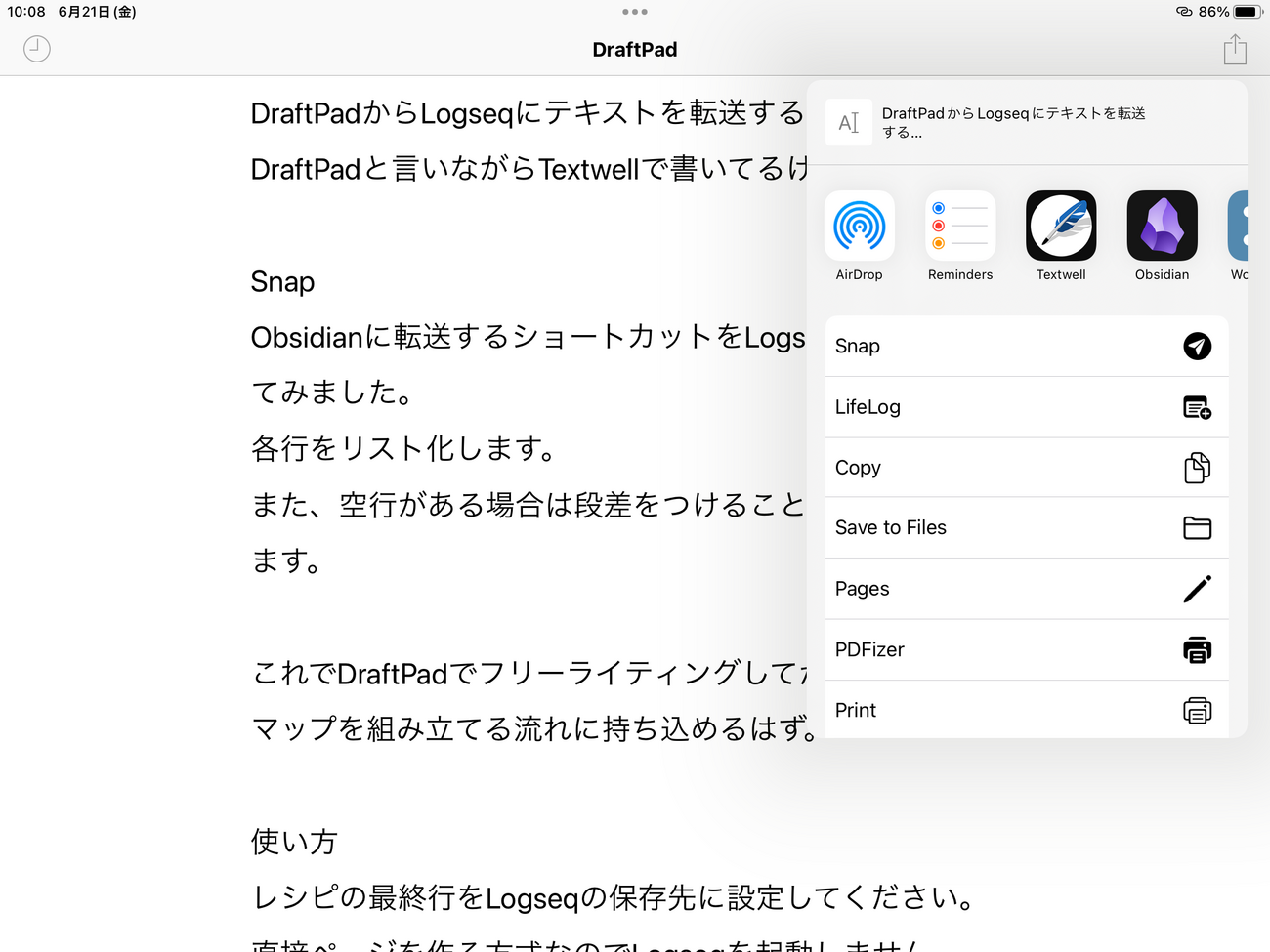Choose Save to Files
1270x952 pixels.
tap(1027, 528)
